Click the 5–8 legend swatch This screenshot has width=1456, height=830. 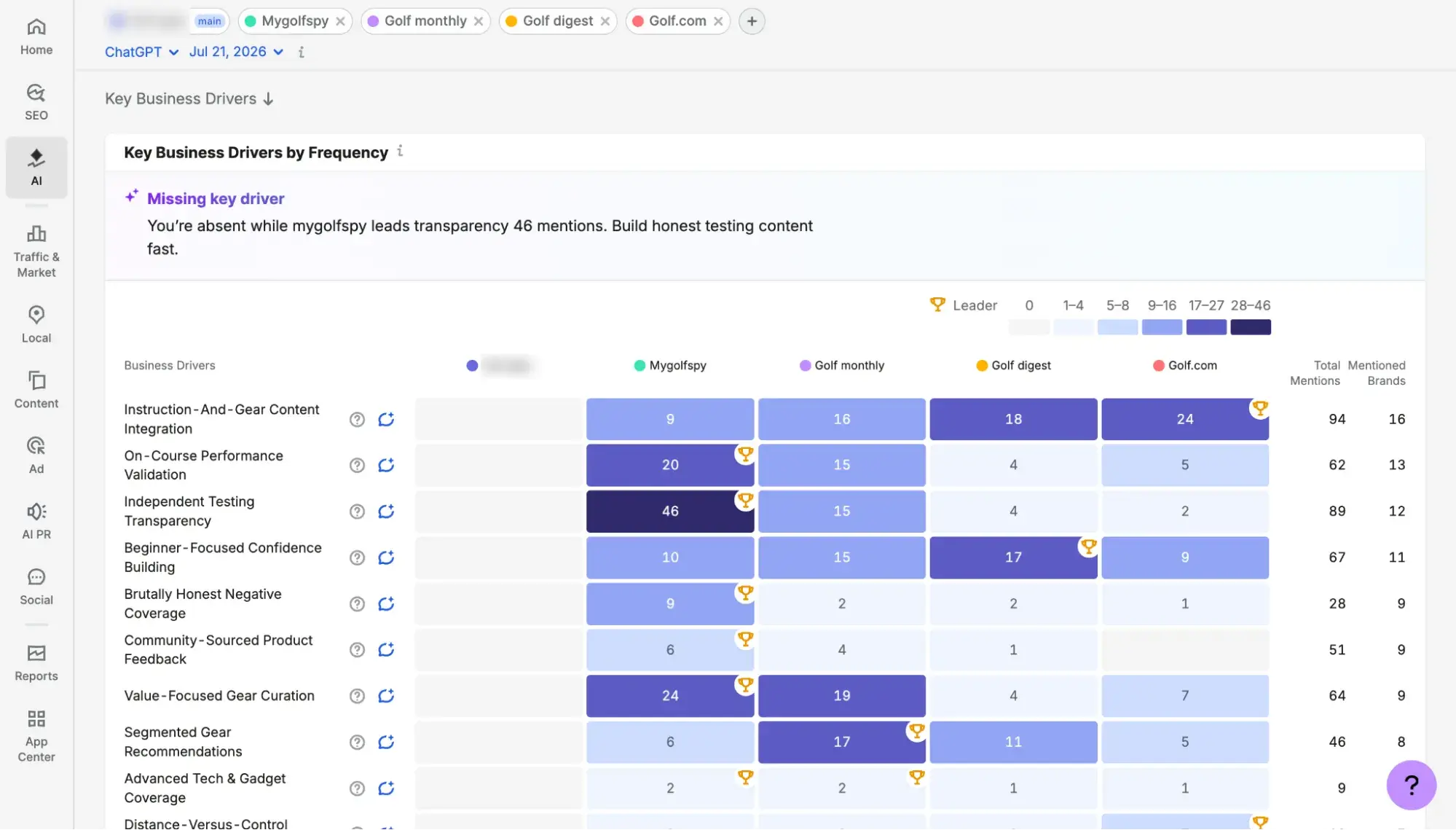point(1117,327)
